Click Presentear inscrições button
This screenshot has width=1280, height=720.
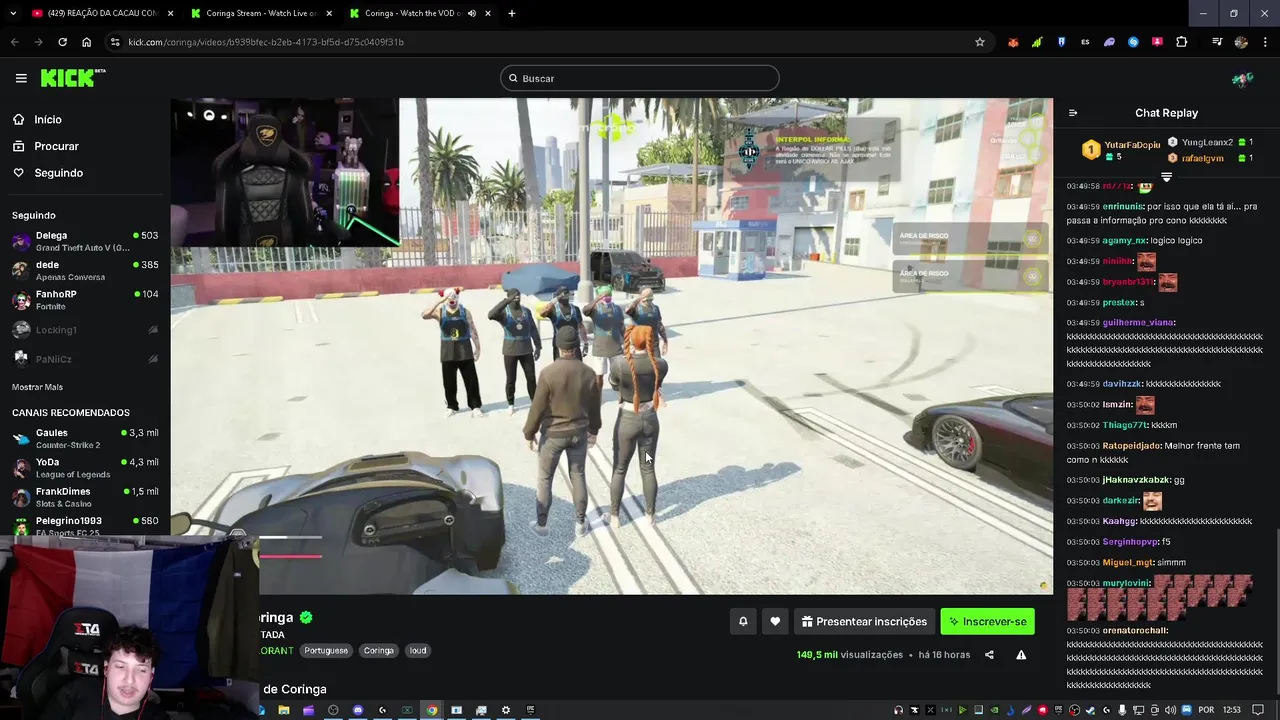[864, 621]
